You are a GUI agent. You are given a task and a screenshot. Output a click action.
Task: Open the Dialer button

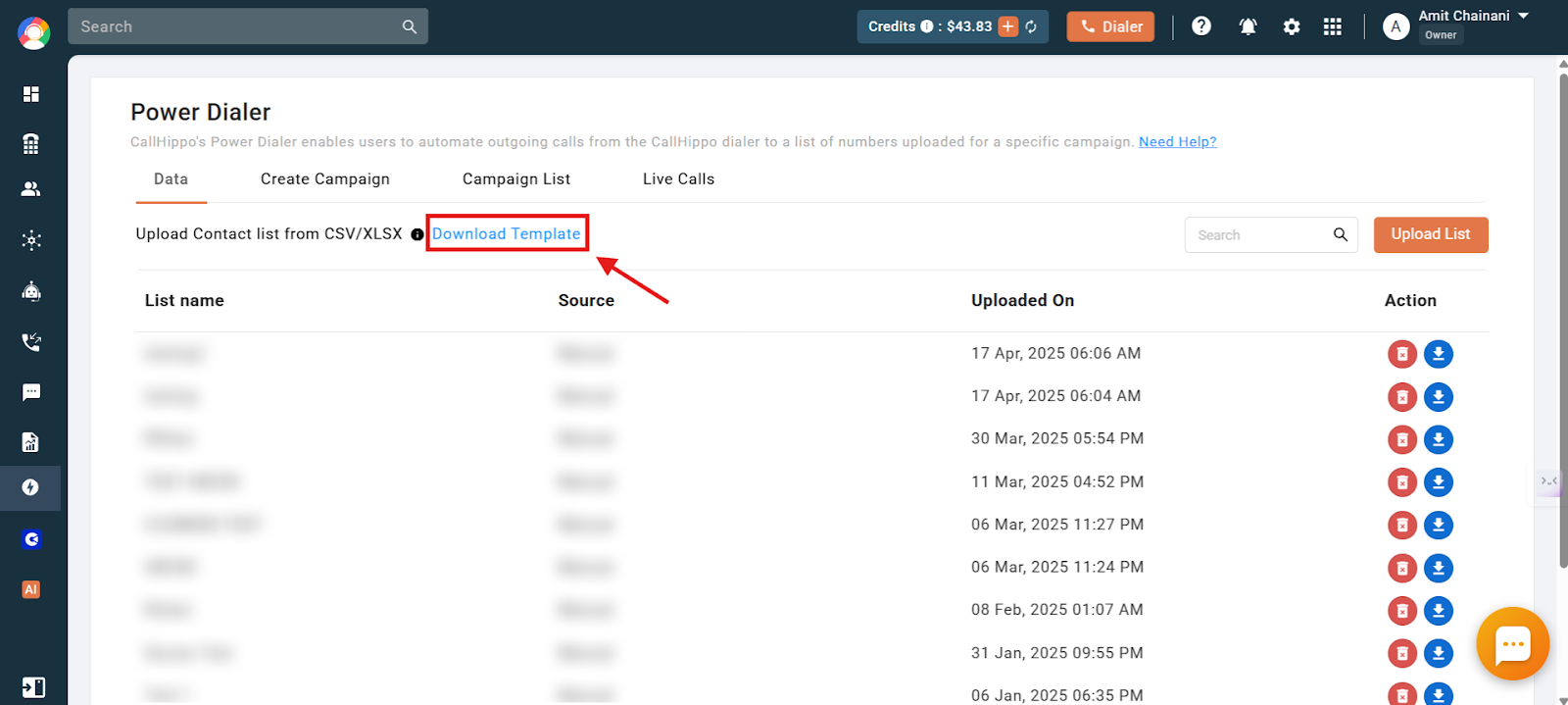pos(1110,26)
